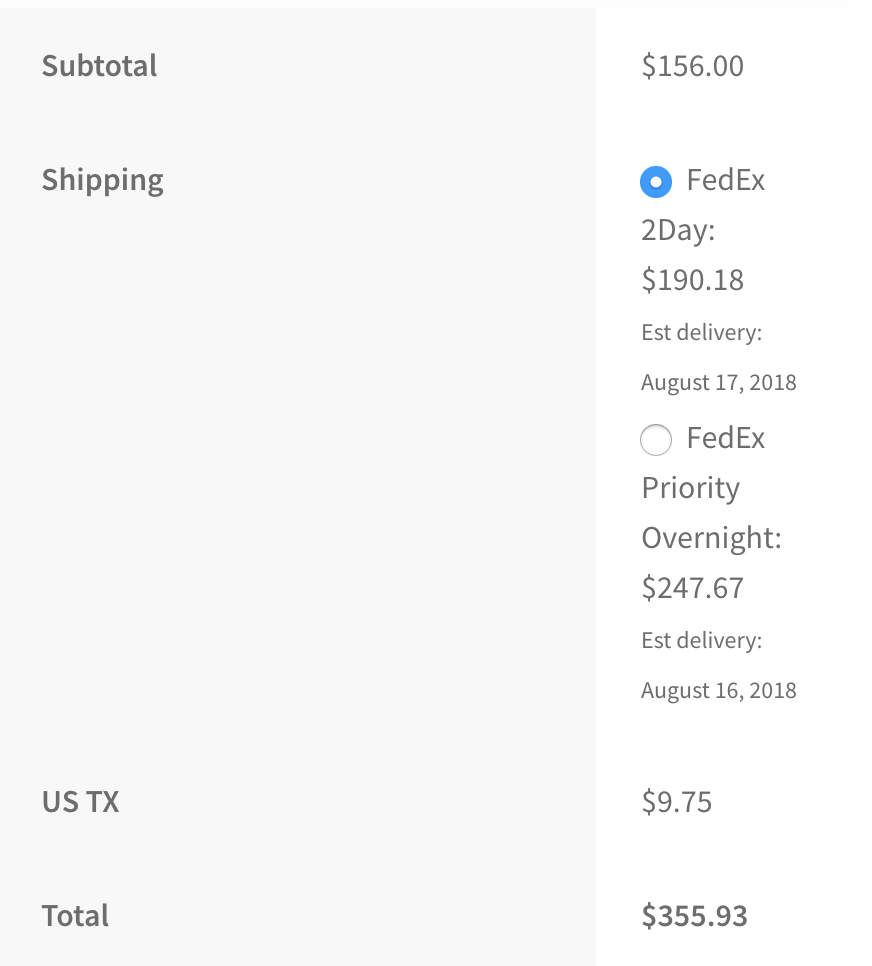Click the FedEx label beside the unselected radio

coord(725,438)
